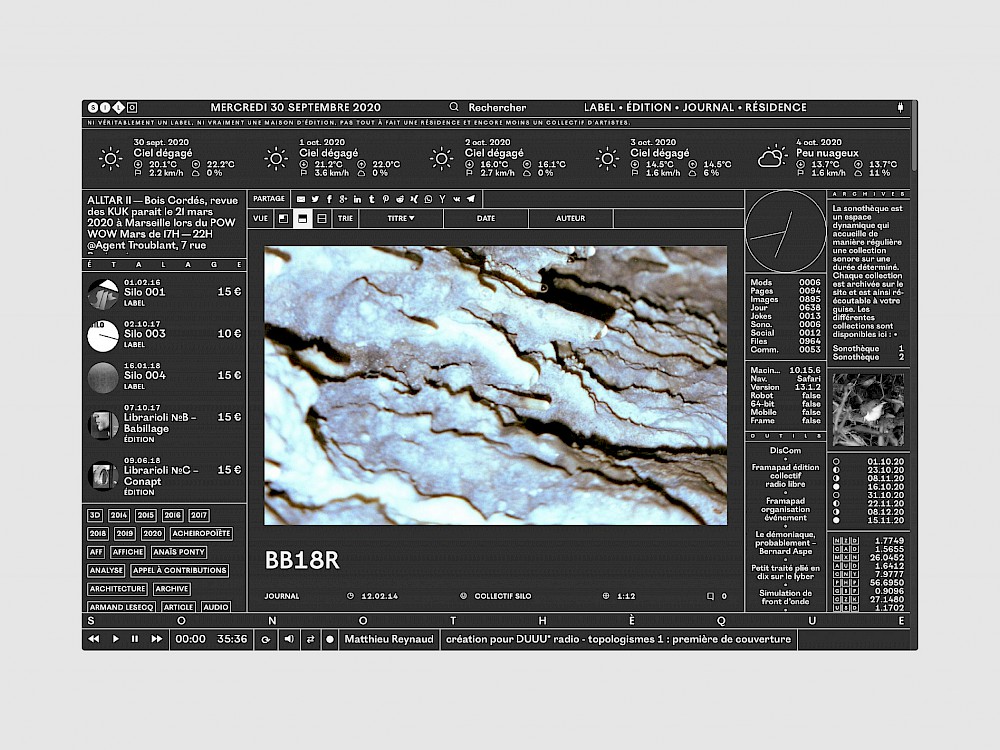Open the Silo 003 label item
The width and height of the screenshot is (1000, 750).
click(x=145, y=334)
